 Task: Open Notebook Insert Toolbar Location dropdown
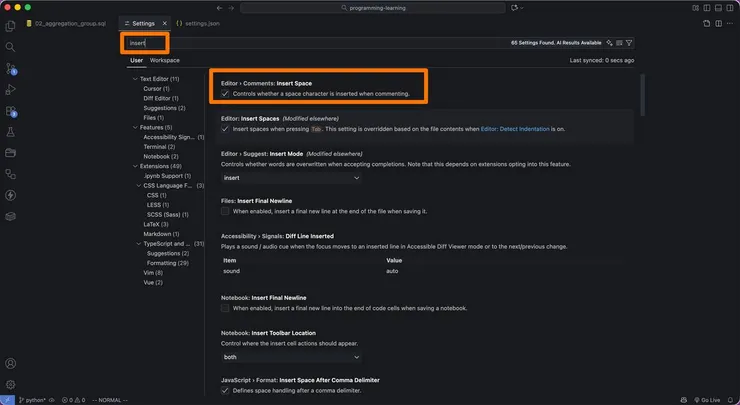click(291, 357)
